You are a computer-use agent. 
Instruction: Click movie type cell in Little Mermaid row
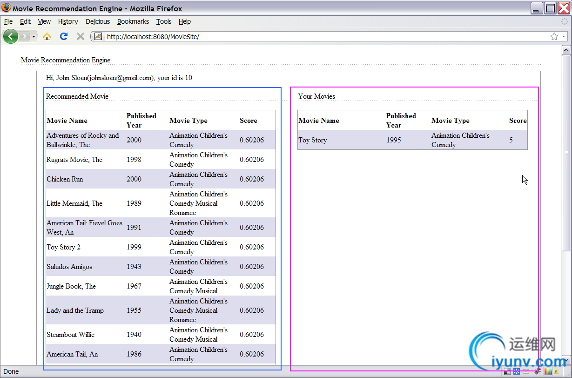[199, 203]
